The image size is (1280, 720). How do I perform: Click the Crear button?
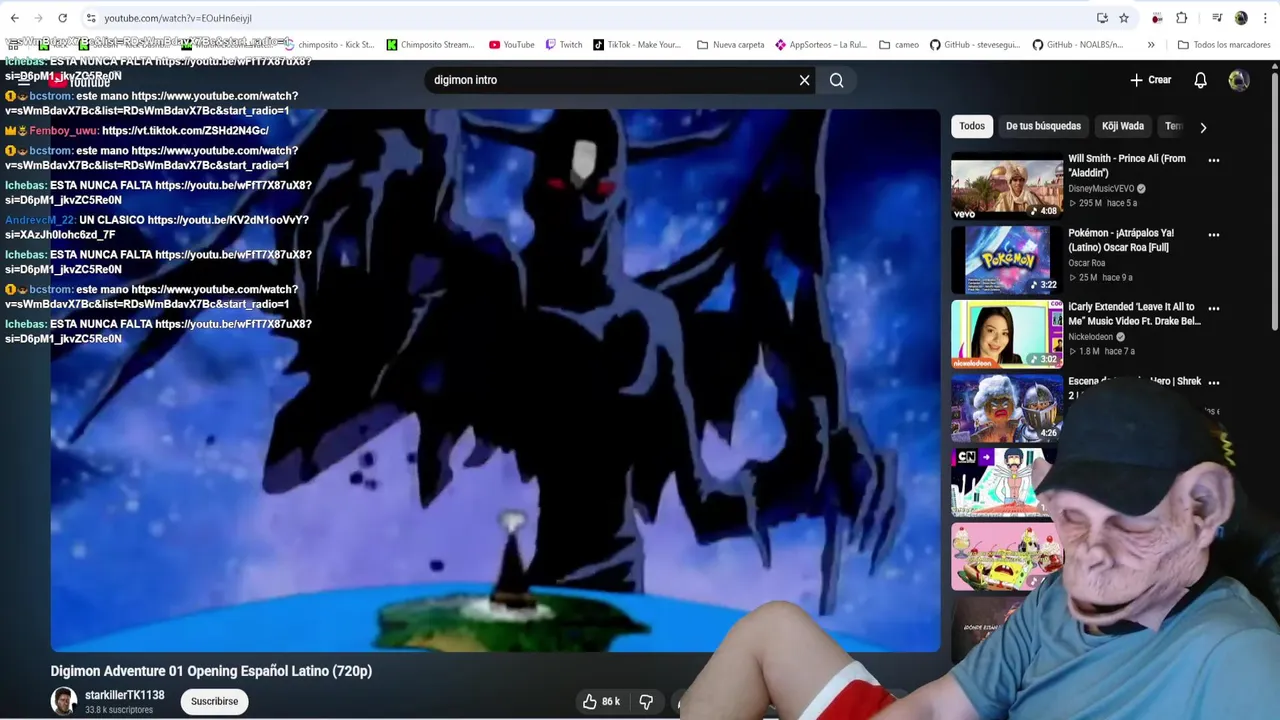(1151, 80)
